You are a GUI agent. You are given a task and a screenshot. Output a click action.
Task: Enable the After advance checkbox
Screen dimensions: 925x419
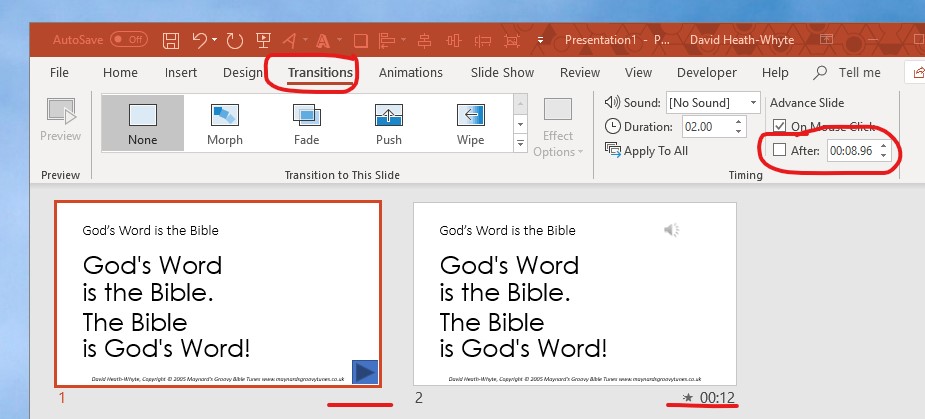(780, 150)
